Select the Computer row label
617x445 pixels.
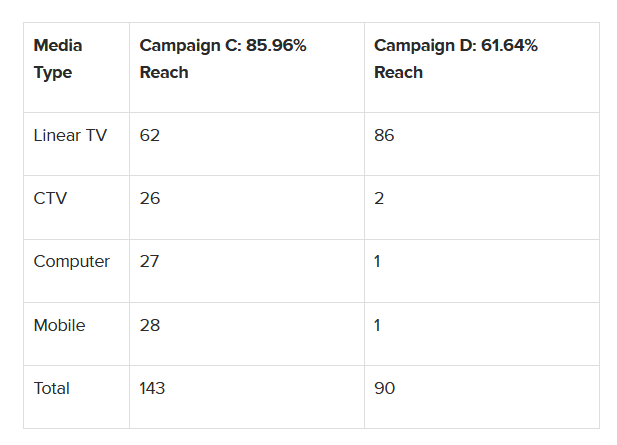[x=72, y=261]
